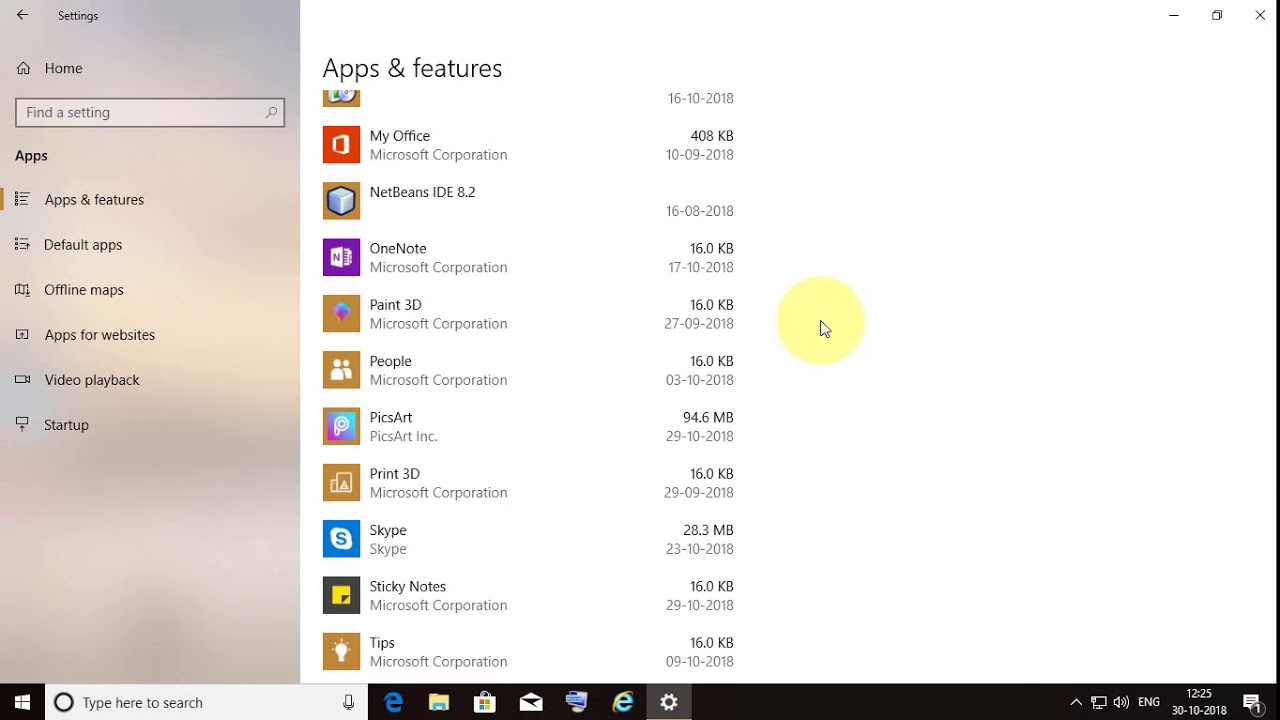Click the OneNote app icon
Viewport: 1280px width, 720px height.
coord(341,257)
